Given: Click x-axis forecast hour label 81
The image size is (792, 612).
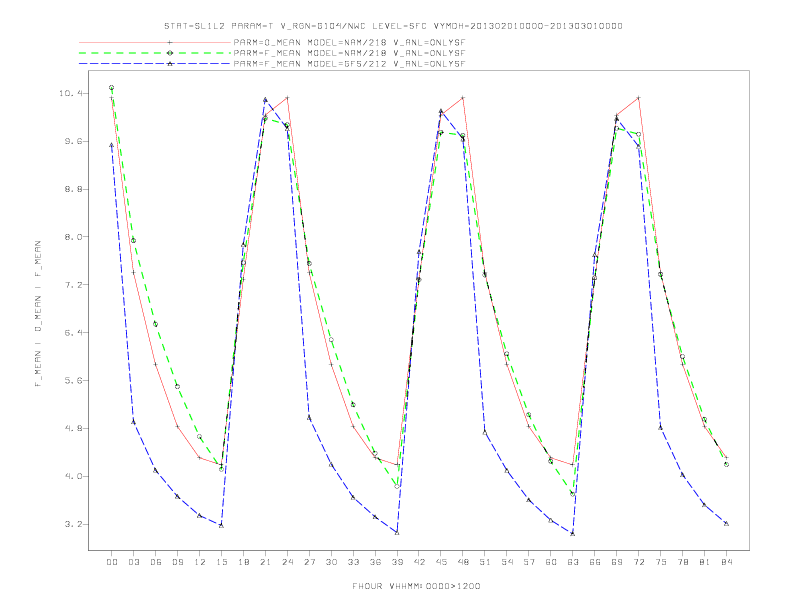Looking at the screenshot, I should [705, 562].
